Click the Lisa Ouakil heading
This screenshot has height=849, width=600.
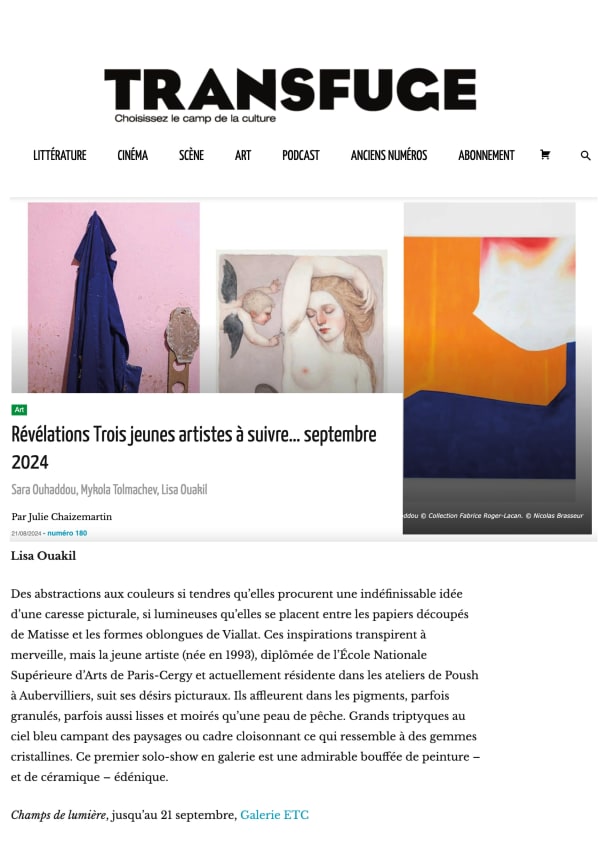(43, 556)
